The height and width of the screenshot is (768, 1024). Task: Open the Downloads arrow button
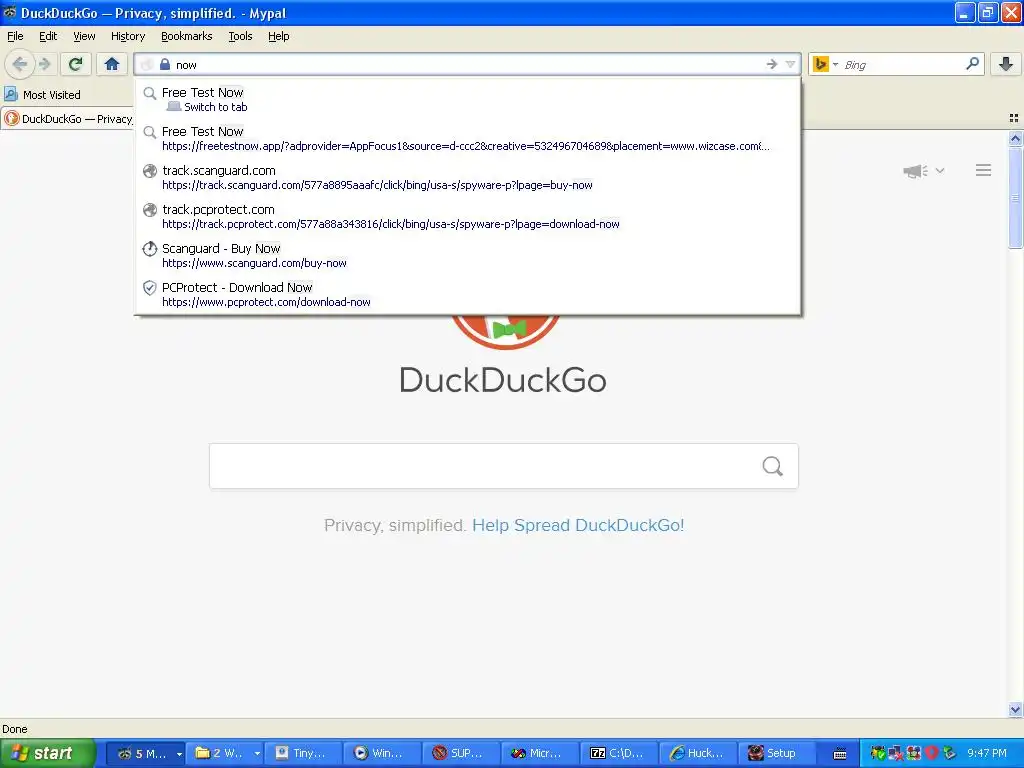pyautogui.click(x=1006, y=64)
